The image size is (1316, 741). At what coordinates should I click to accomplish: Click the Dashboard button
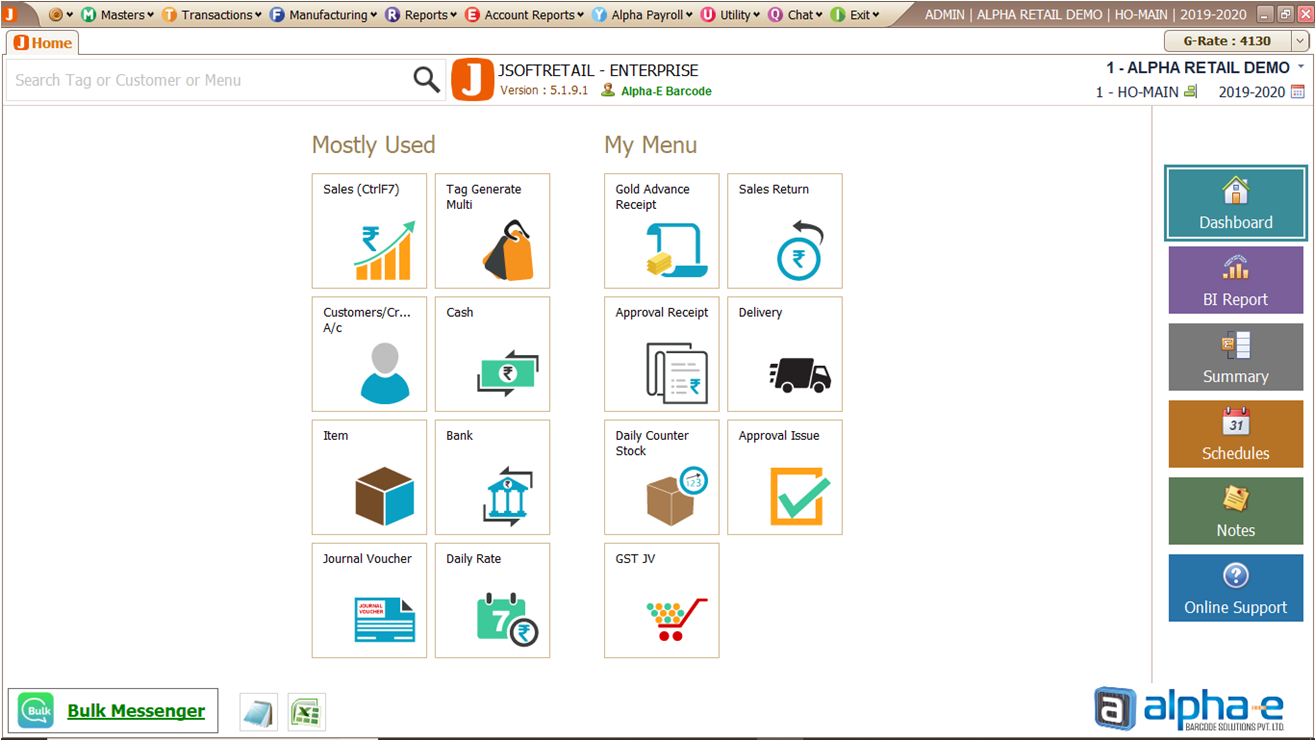pyautogui.click(x=1236, y=203)
